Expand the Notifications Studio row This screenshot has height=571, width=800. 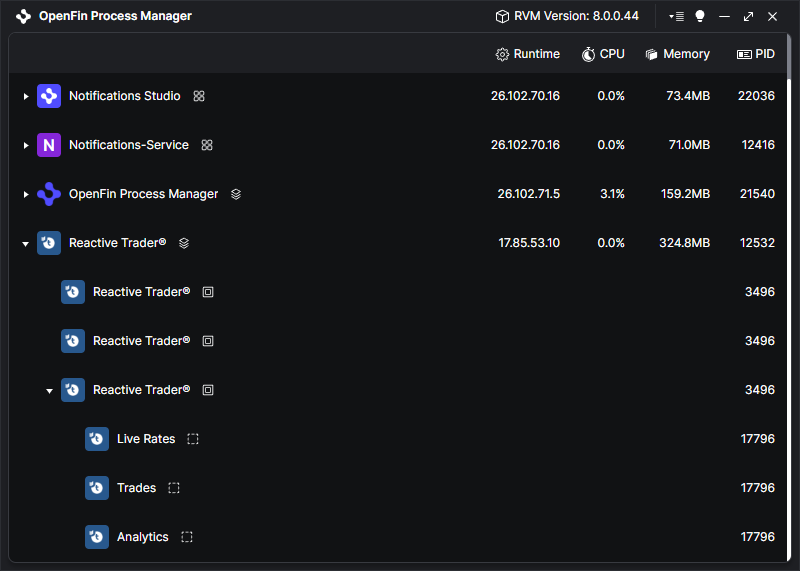(26, 96)
